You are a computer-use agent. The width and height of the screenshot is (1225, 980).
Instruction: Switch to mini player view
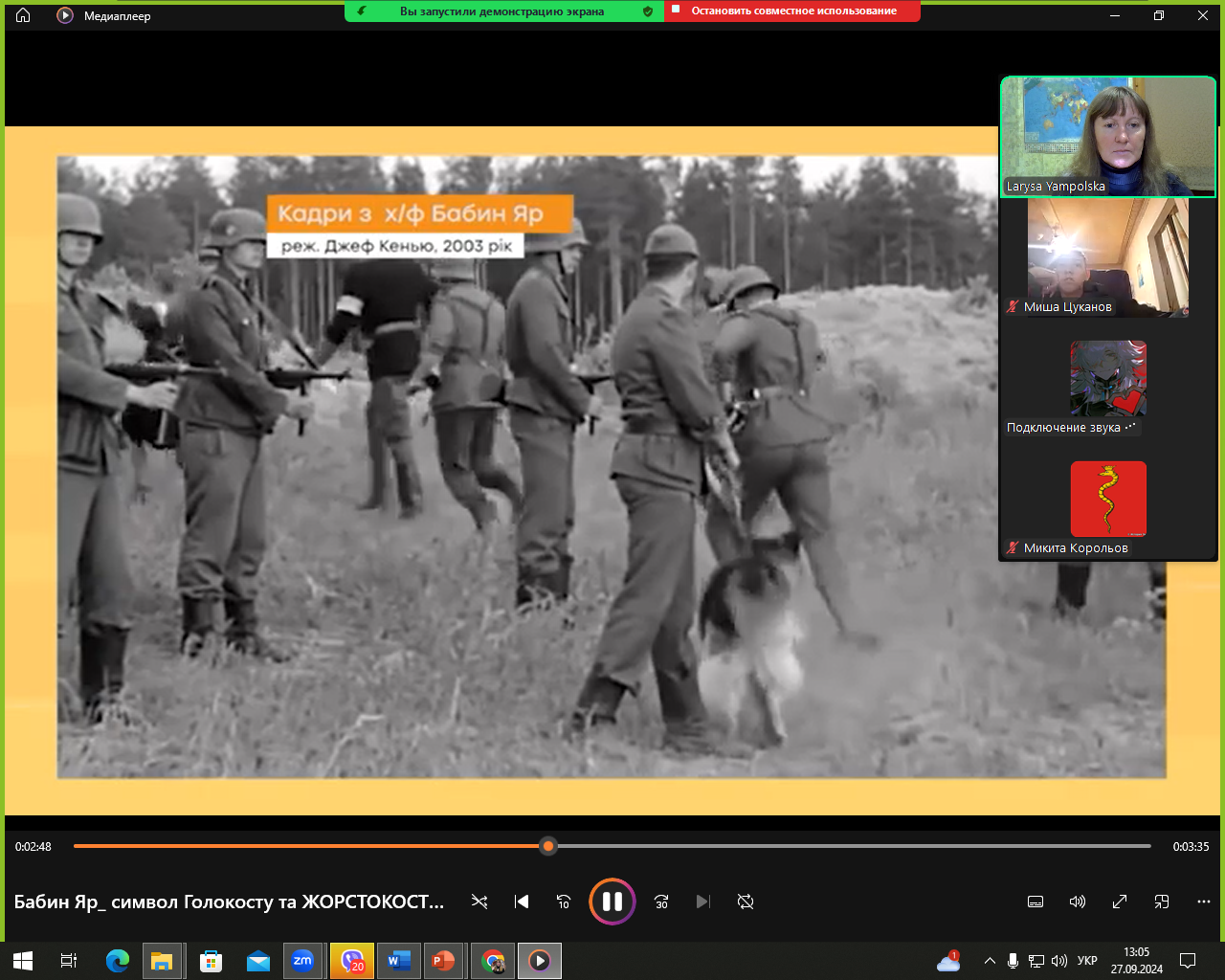click(x=1162, y=902)
